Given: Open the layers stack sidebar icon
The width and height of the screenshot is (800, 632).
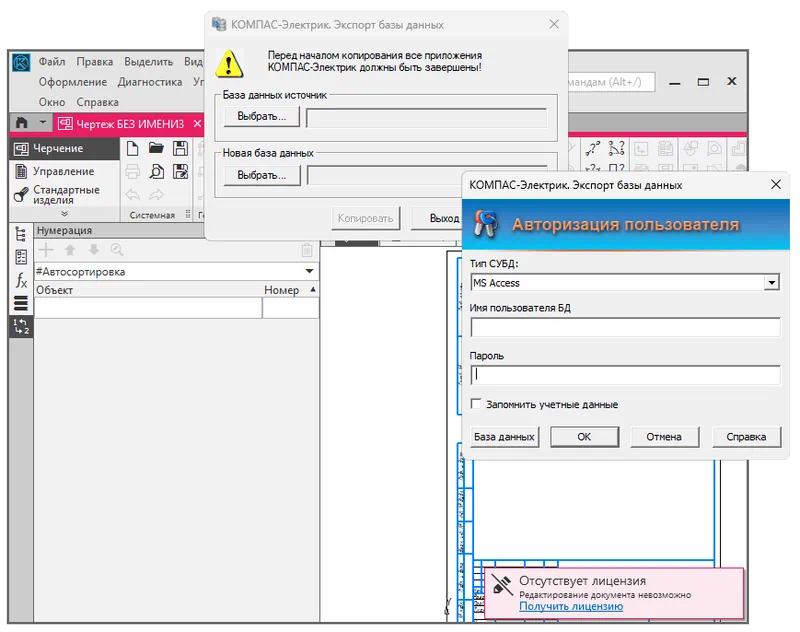Looking at the screenshot, I should tap(21, 304).
